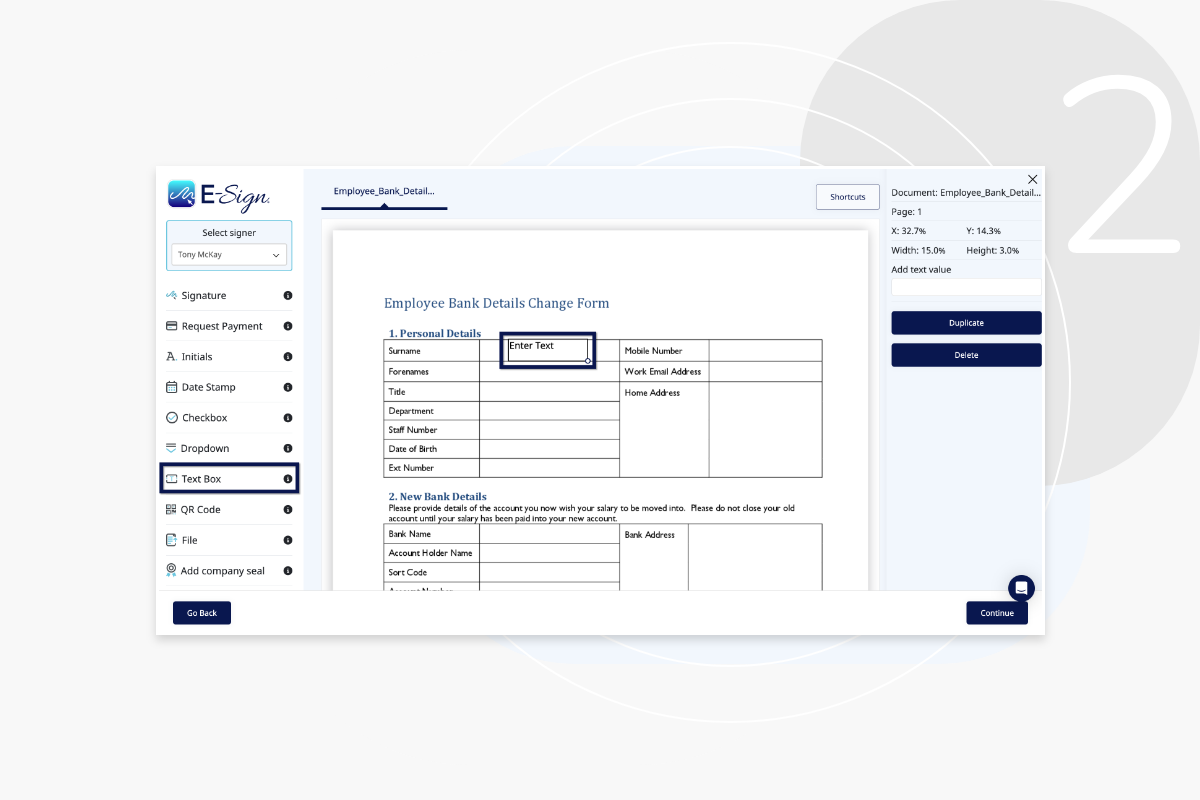Click the Surname cell in the form
The height and width of the screenshot is (800, 1200).
[x=431, y=351]
